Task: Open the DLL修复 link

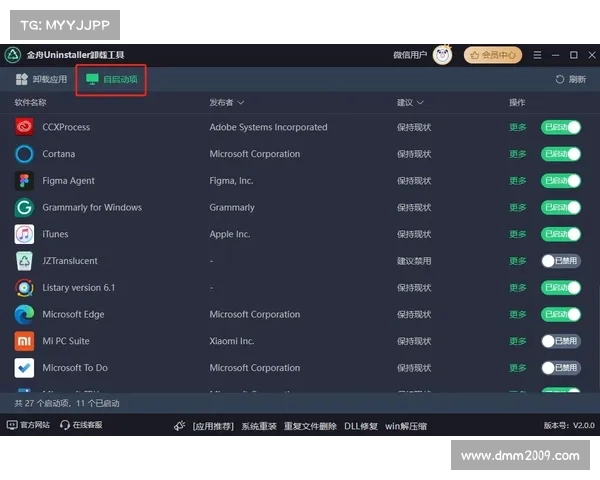Action: pyautogui.click(x=361, y=426)
